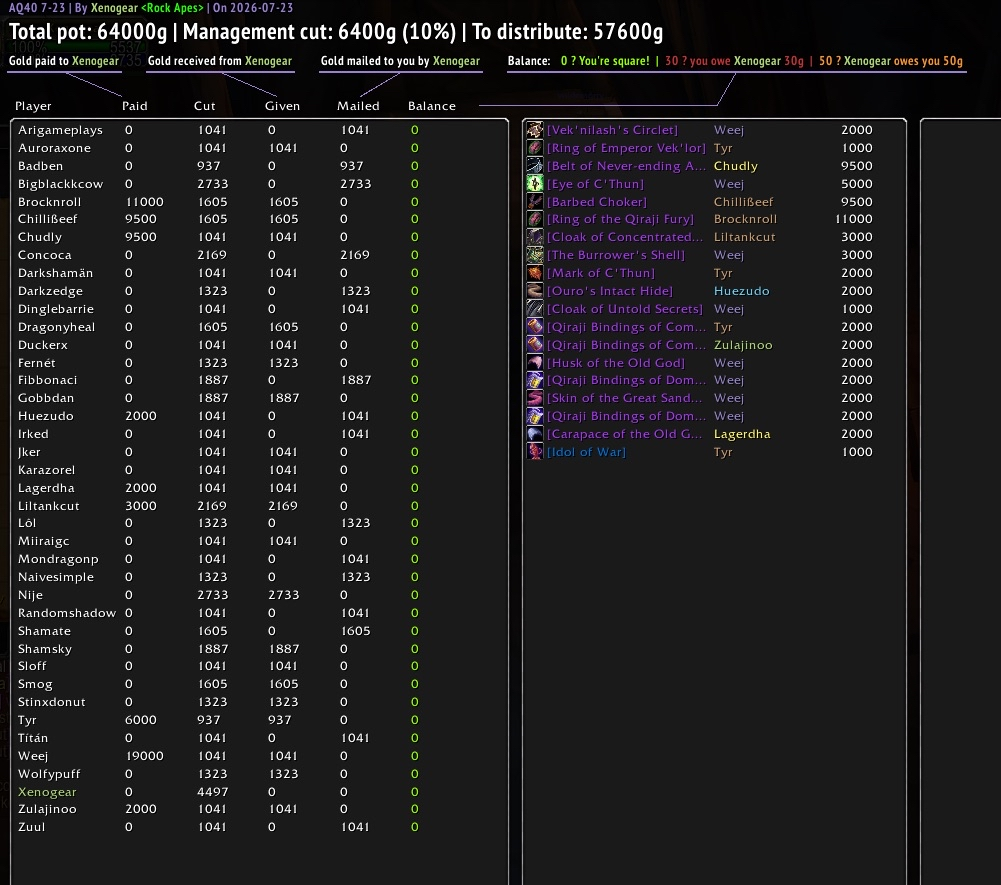Select the Wolfypuff player name
The width and height of the screenshot is (1001, 885).
click(49, 774)
